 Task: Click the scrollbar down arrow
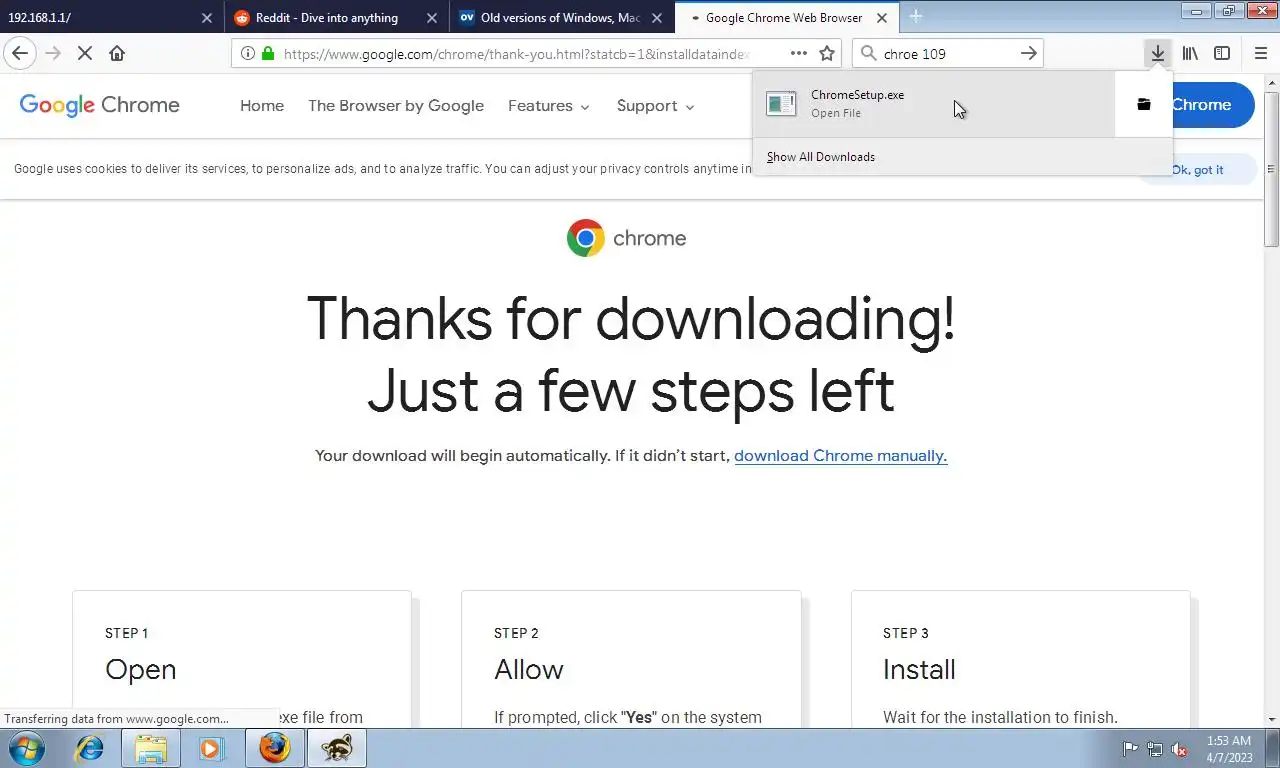coord(1271,719)
